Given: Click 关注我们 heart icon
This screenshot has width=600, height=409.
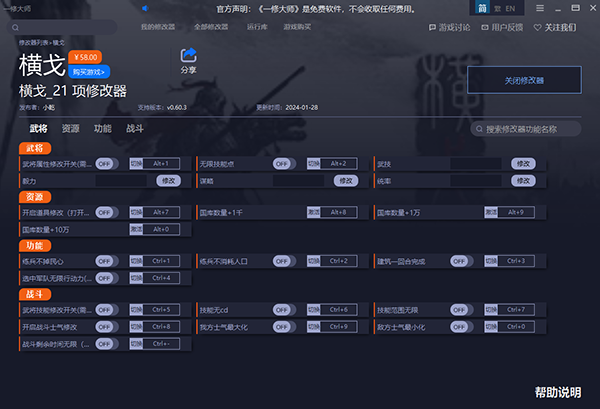Looking at the screenshot, I should click(538, 28).
